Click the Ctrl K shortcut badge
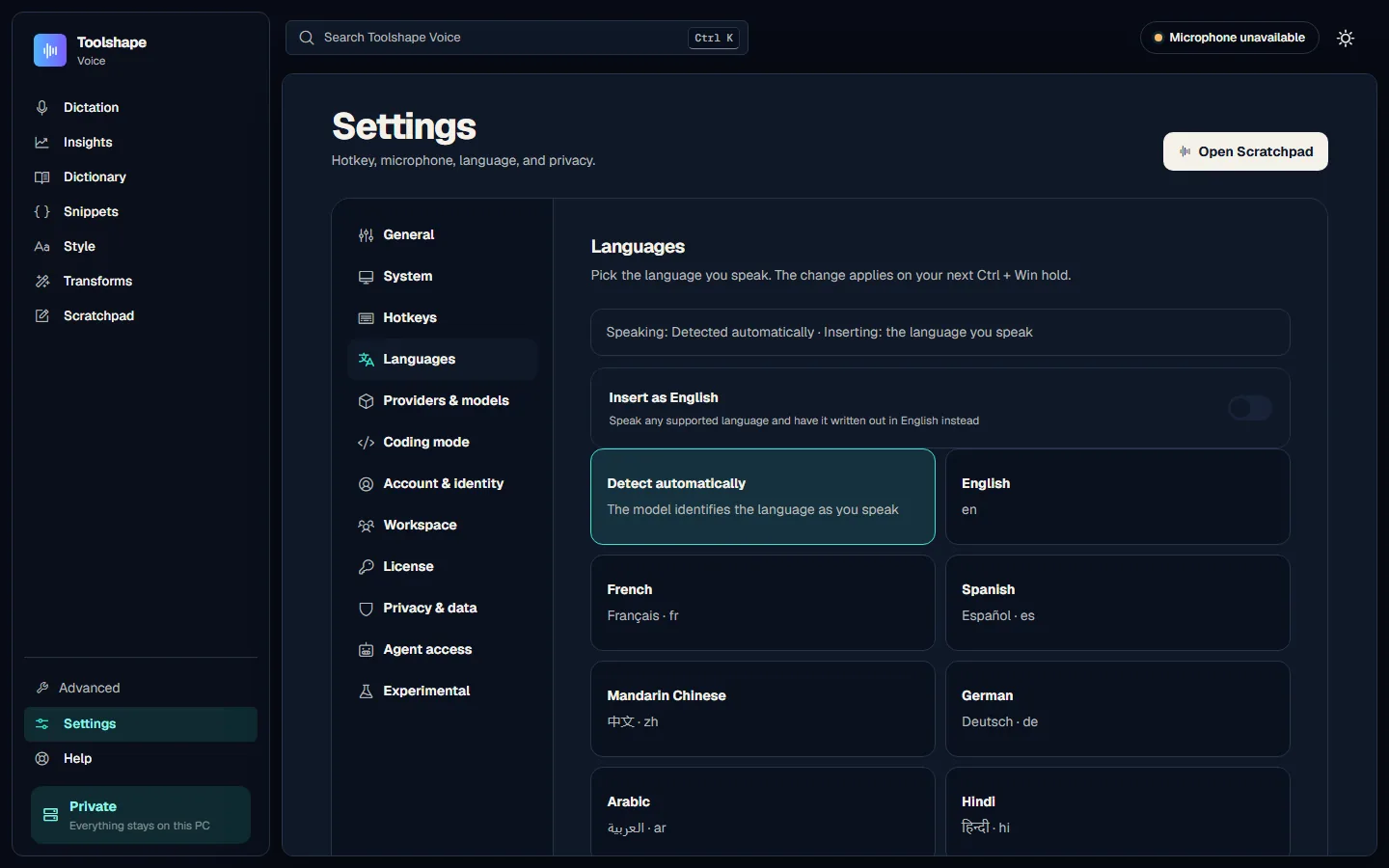1389x868 pixels. pos(714,38)
